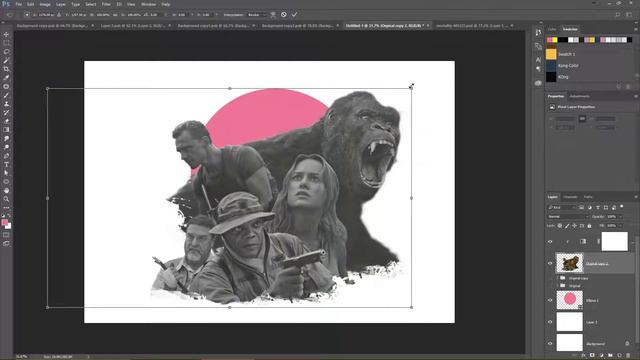Viewport: 640px width, 360px height.
Task: Open the Window menu
Action: tap(148, 4)
